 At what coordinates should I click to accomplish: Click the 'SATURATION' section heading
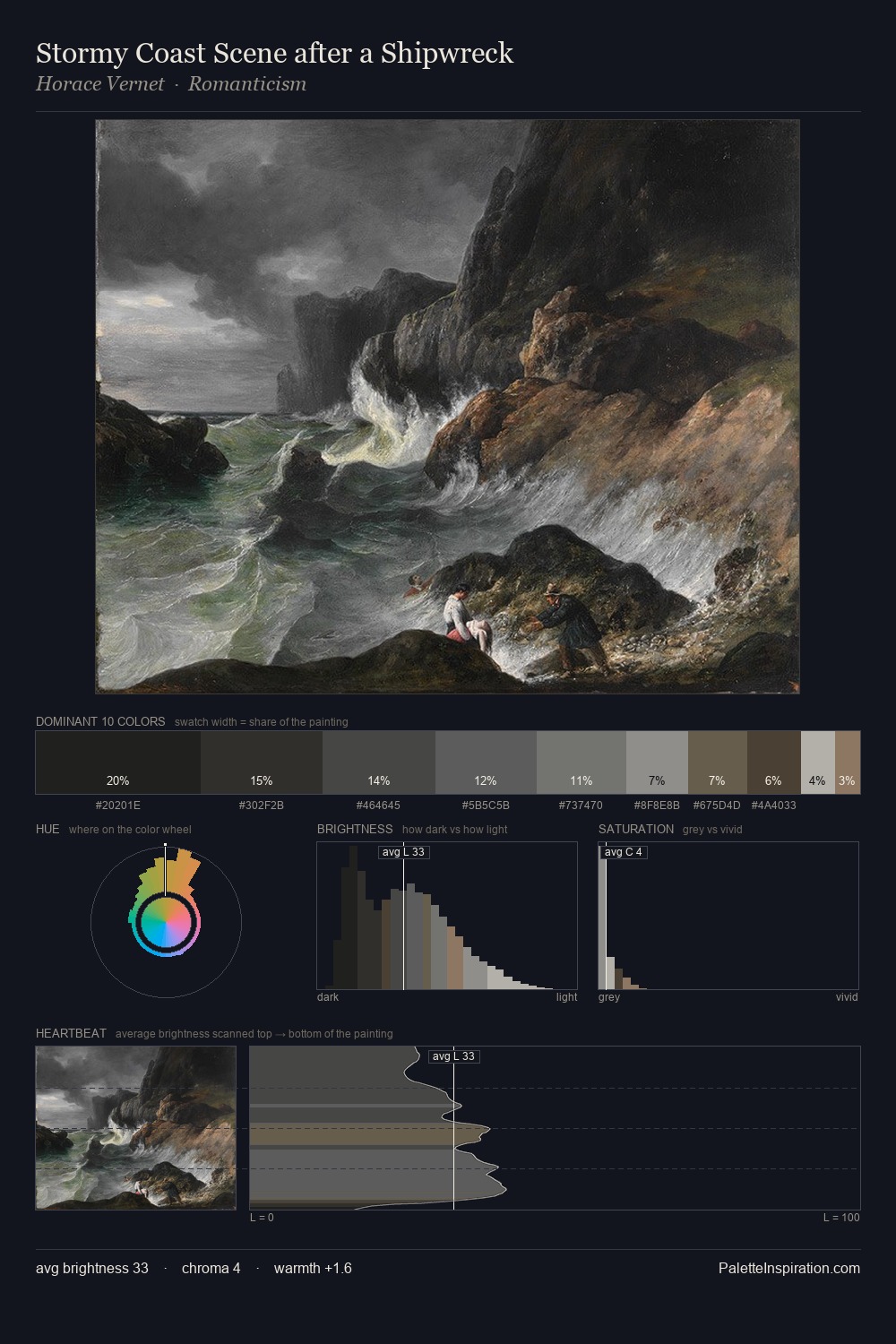coord(636,830)
